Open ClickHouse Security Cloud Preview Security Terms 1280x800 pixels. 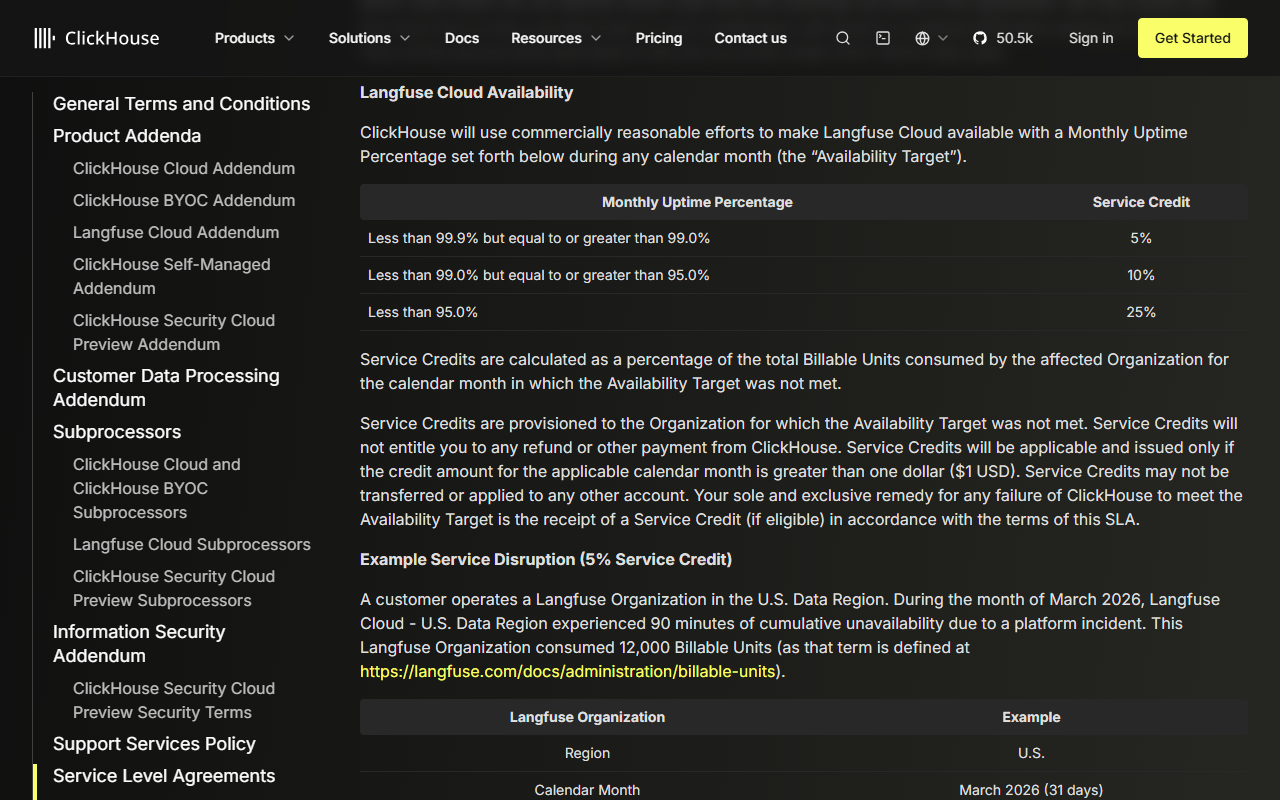coord(174,700)
